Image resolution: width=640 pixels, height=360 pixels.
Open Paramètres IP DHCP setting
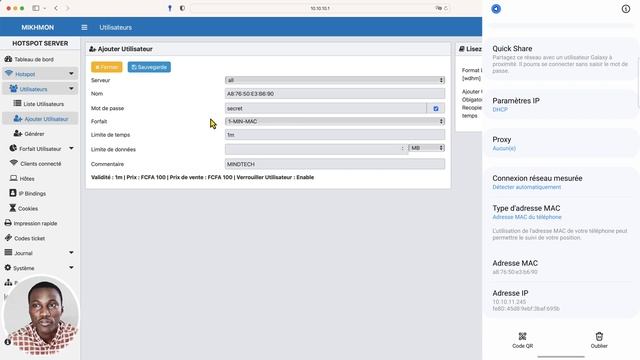click(x=560, y=104)
